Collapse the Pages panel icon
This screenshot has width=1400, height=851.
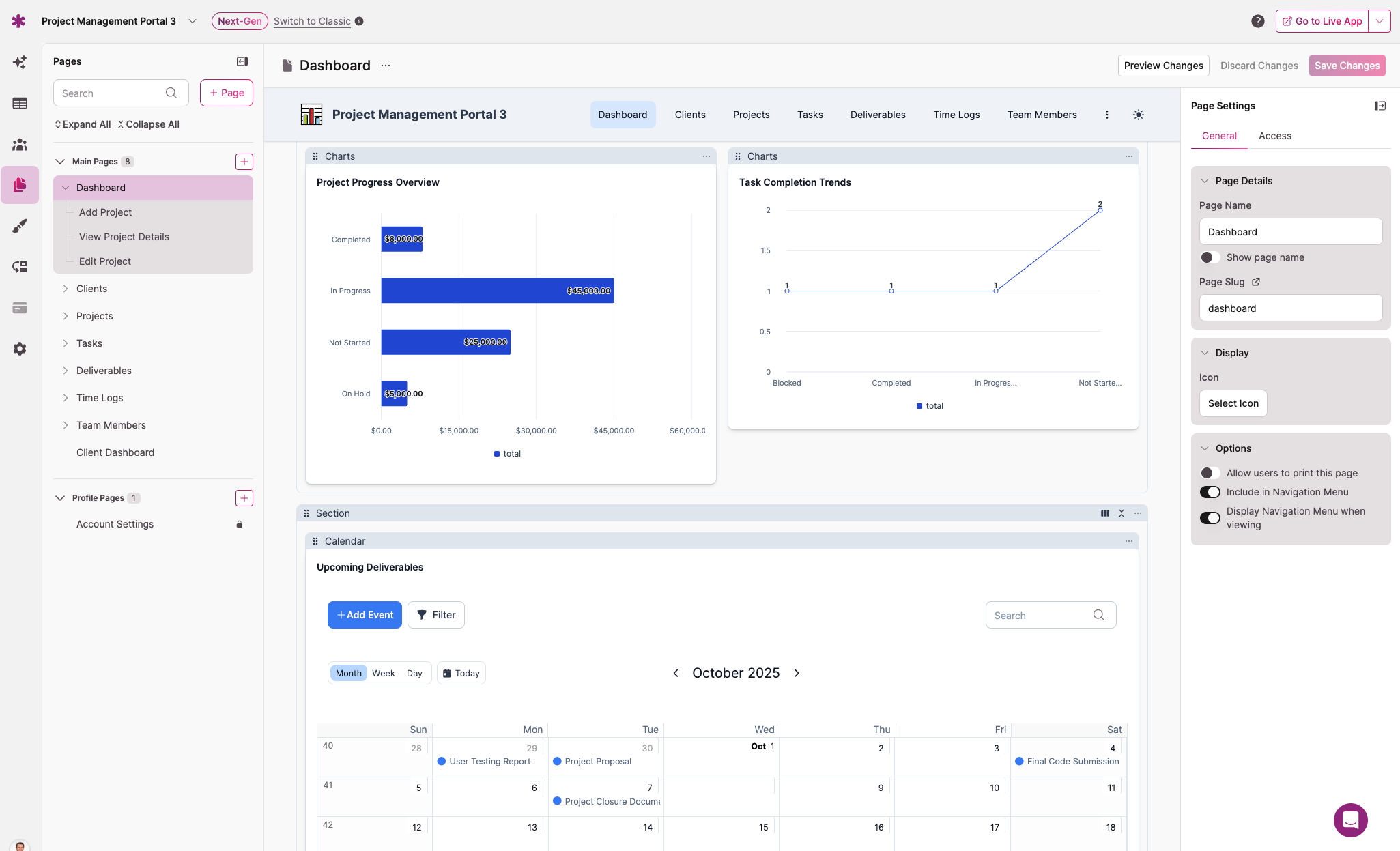tap(242, 61)
